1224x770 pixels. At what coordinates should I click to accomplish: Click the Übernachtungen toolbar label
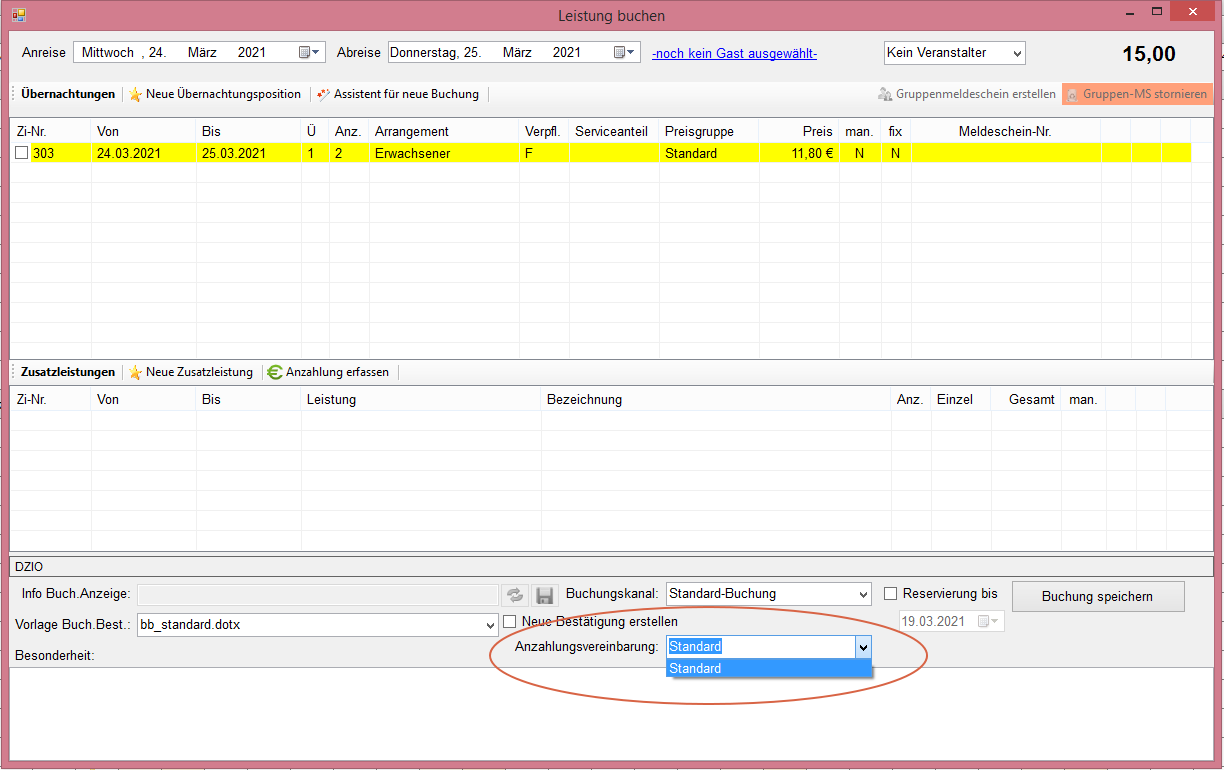67,94
